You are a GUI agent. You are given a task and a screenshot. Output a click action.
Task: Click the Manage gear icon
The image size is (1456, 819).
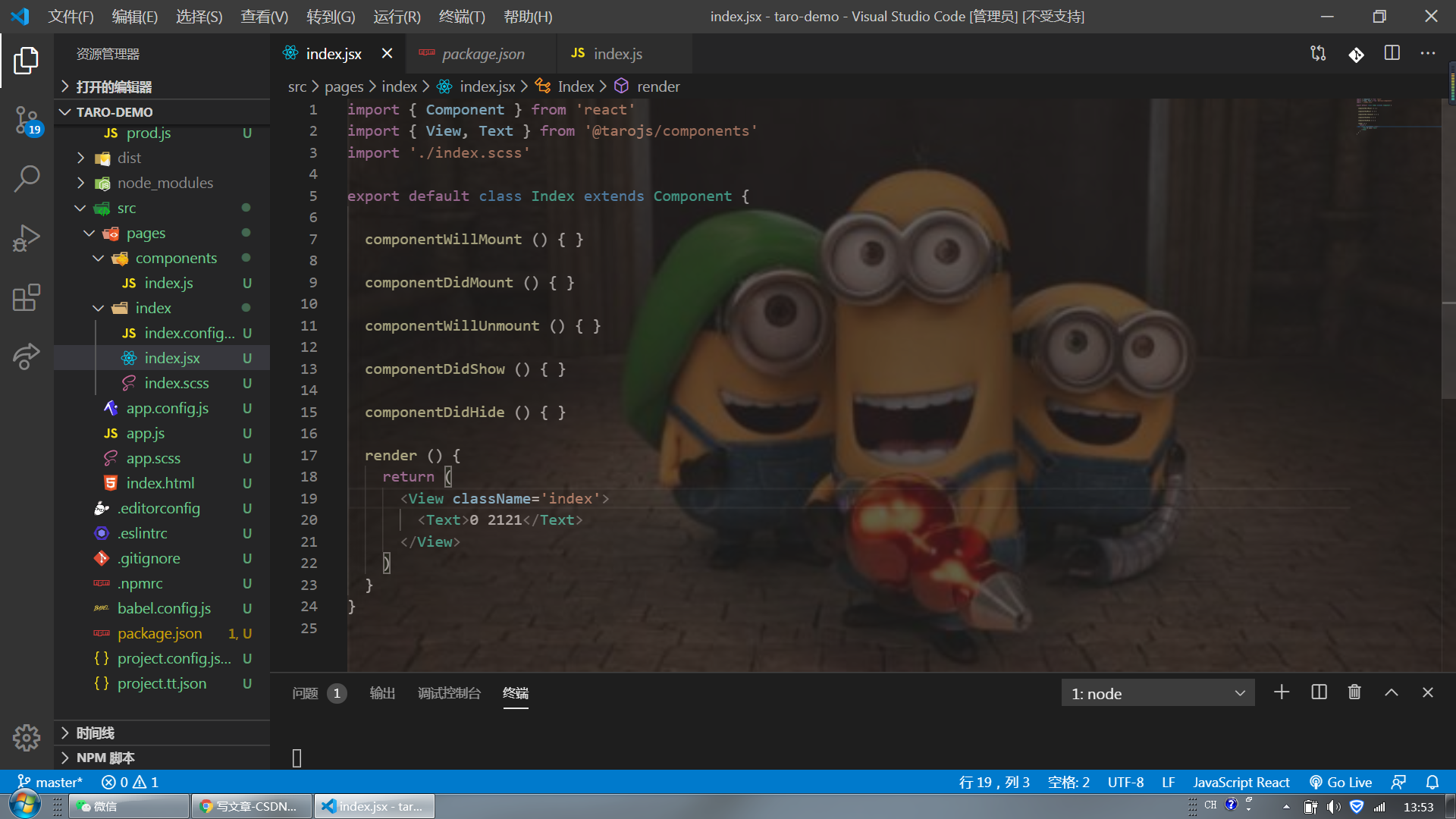point(27,737)
